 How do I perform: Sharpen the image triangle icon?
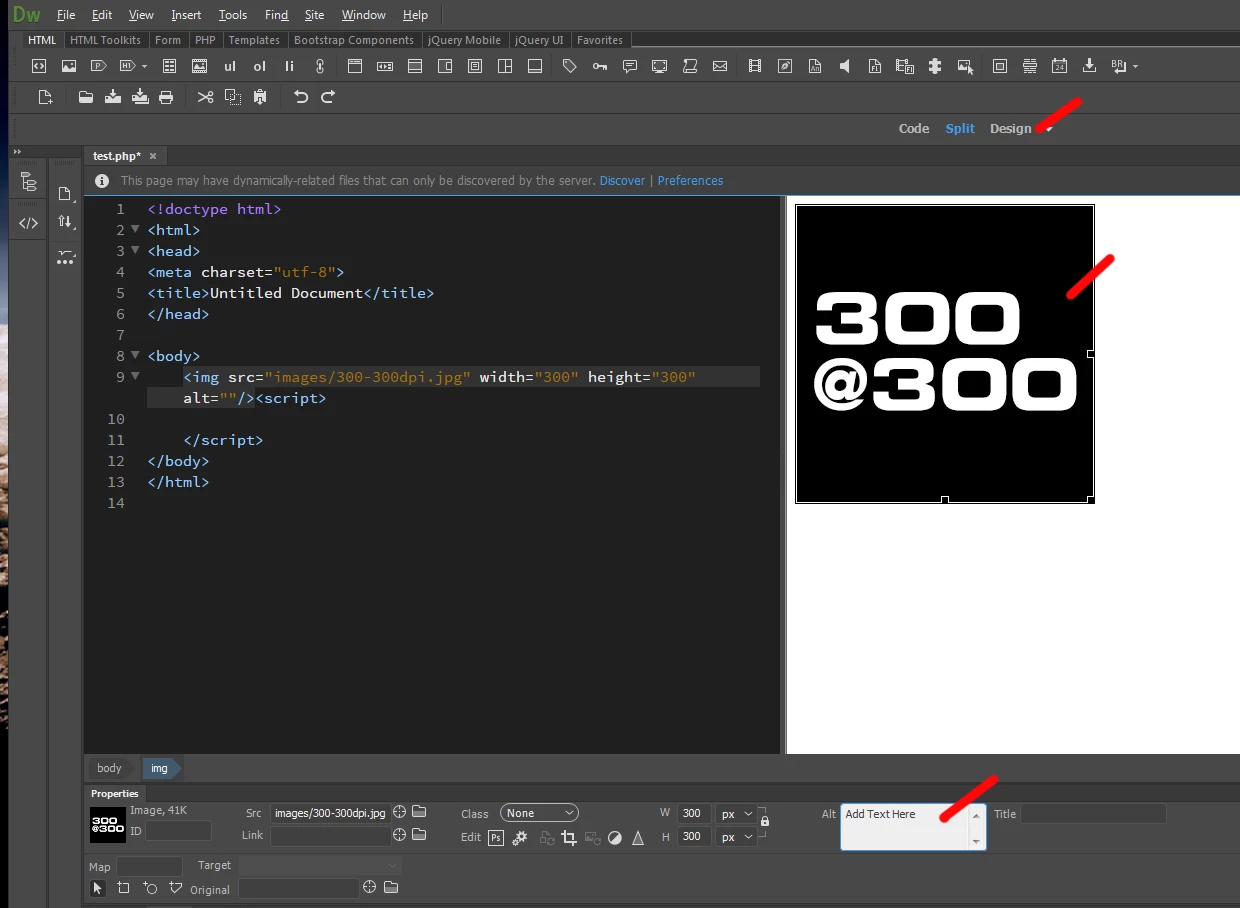click(x=638, y=838)
